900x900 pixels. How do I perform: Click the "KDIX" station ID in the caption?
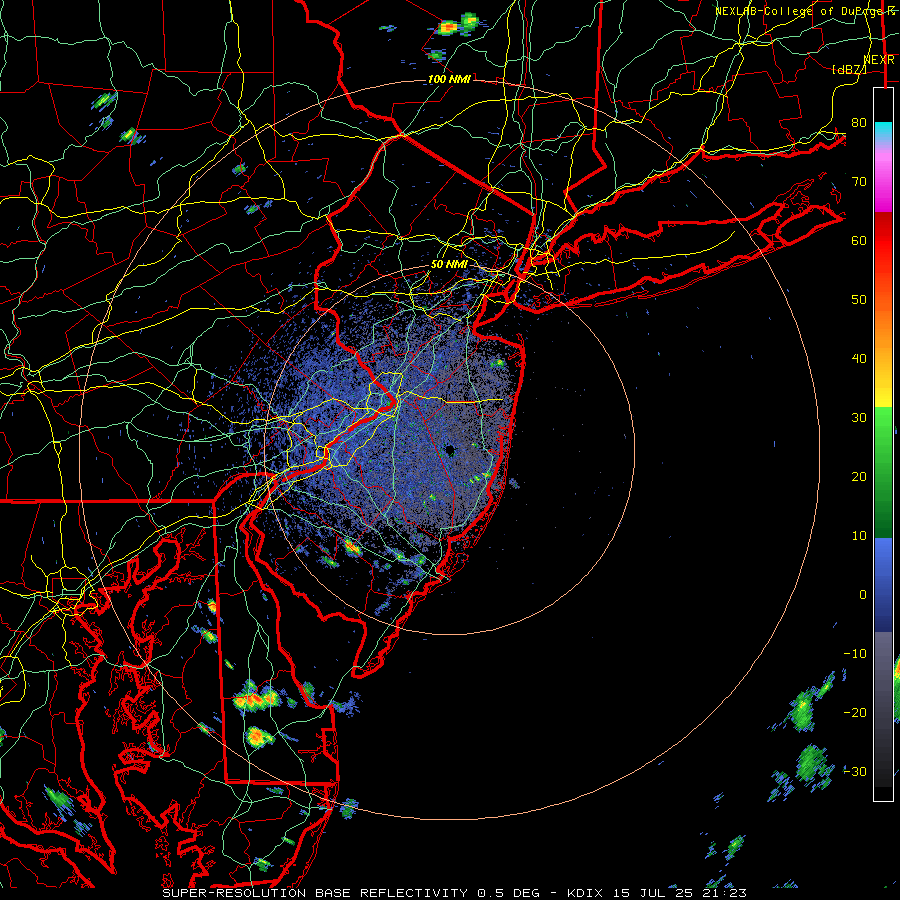(x=585, y=893)
